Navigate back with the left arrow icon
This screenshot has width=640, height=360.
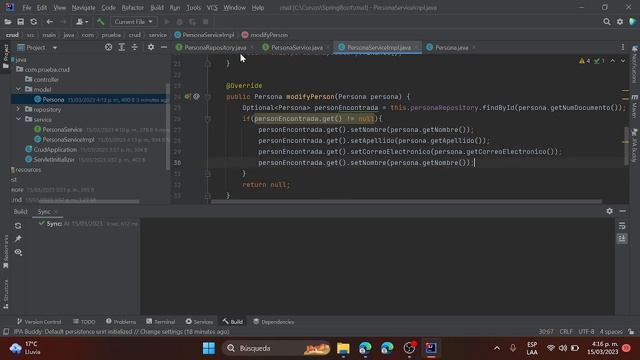pyautogui.click(x=49, y=22)
